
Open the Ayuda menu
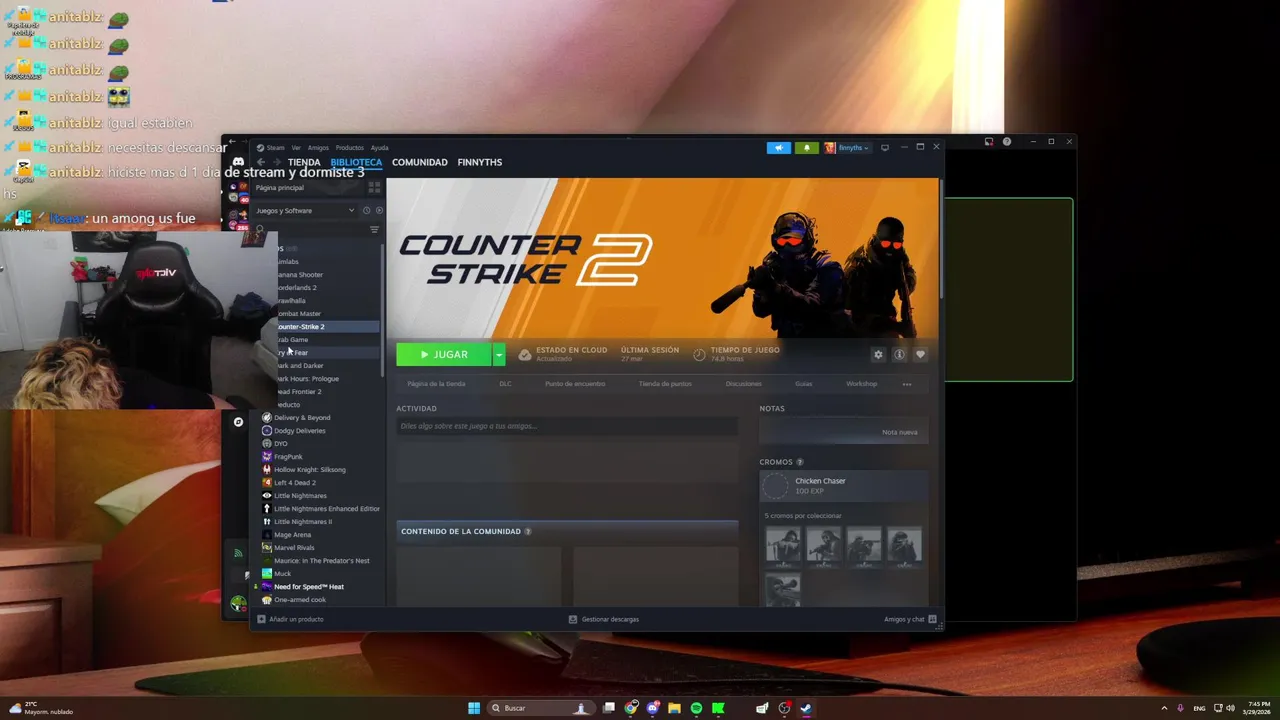click(379, 148)
